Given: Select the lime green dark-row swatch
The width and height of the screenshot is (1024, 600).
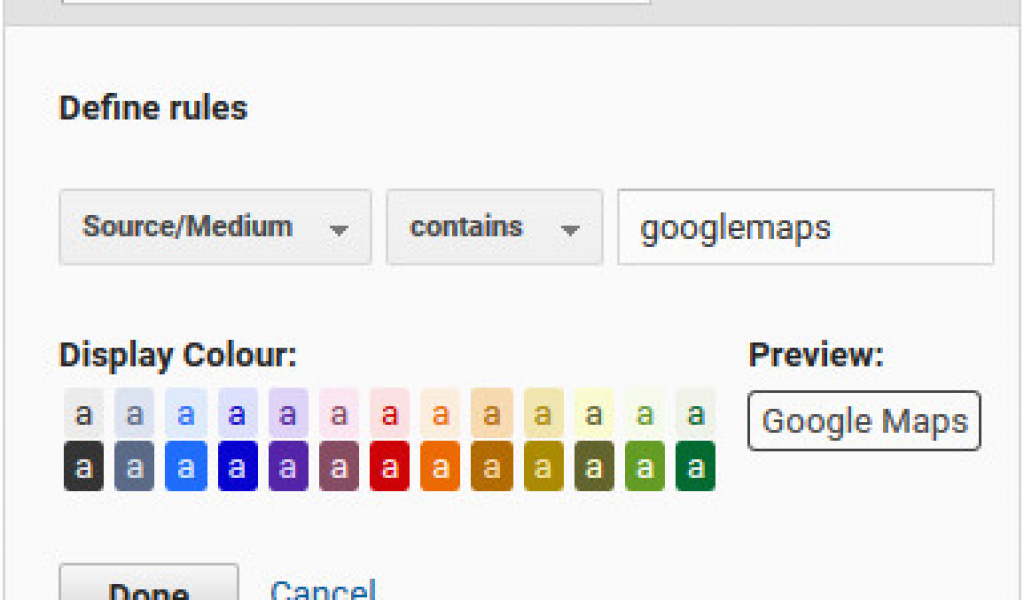Looking at the screenshot, I should (645, 466).
